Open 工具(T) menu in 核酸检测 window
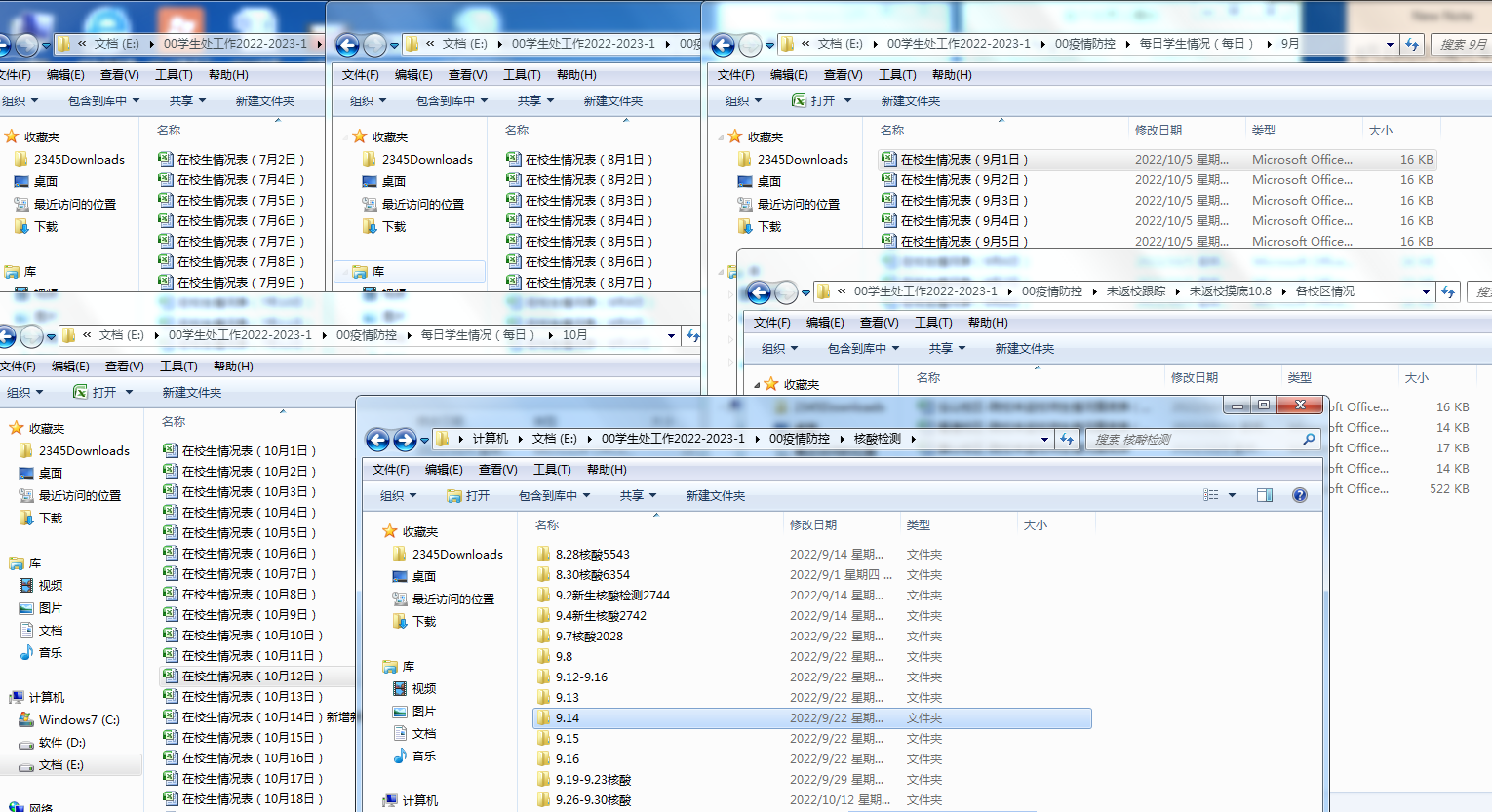 click(x=552, y=470)
